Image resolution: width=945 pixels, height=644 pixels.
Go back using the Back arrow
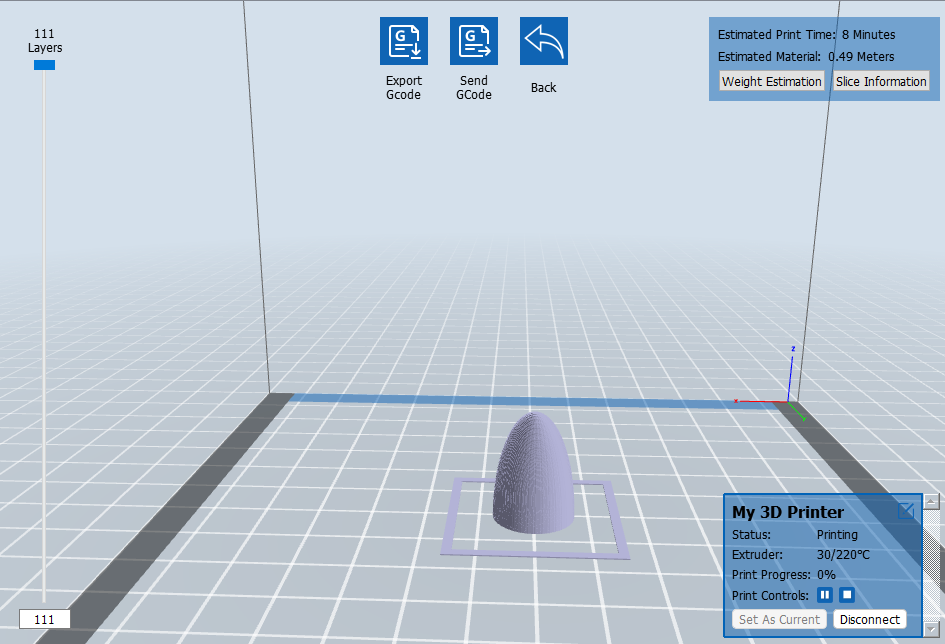coord(544,41)
